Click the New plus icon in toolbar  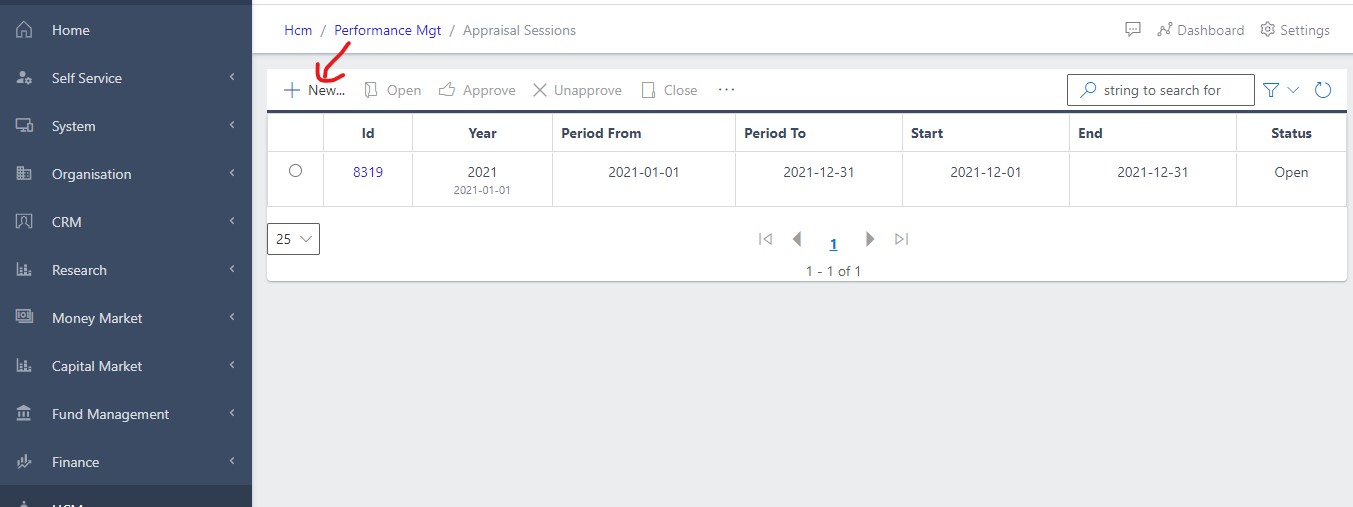point(292,90)
